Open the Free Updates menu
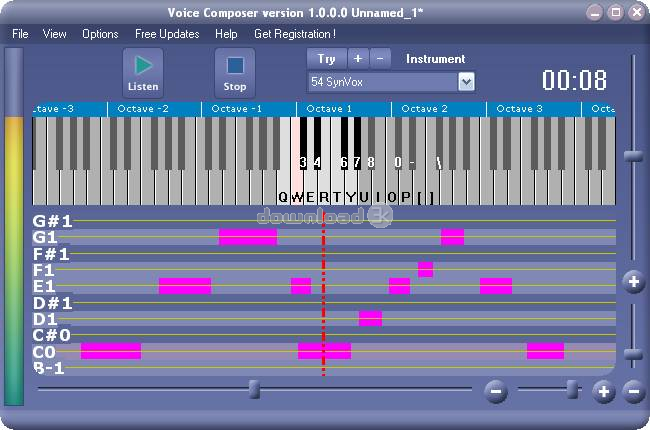This screenshot has height=430, width=650. 167,34
